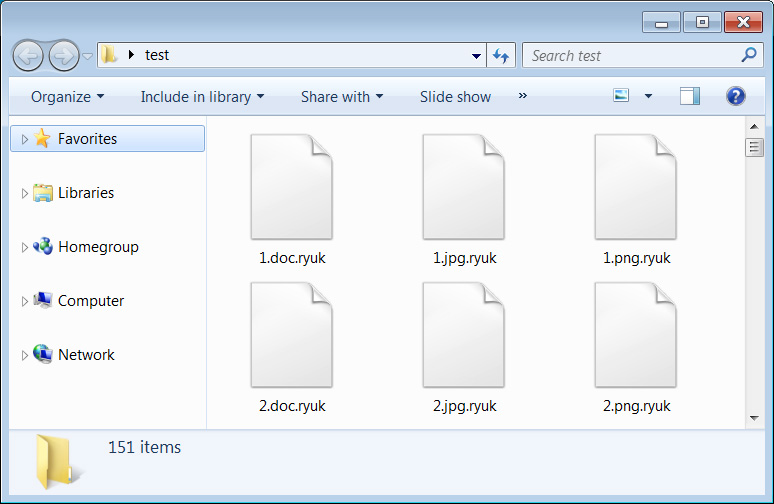The width and height of the screenshot is (774, 504).
Task: Open the Share with menu
Action: (342, 97)
